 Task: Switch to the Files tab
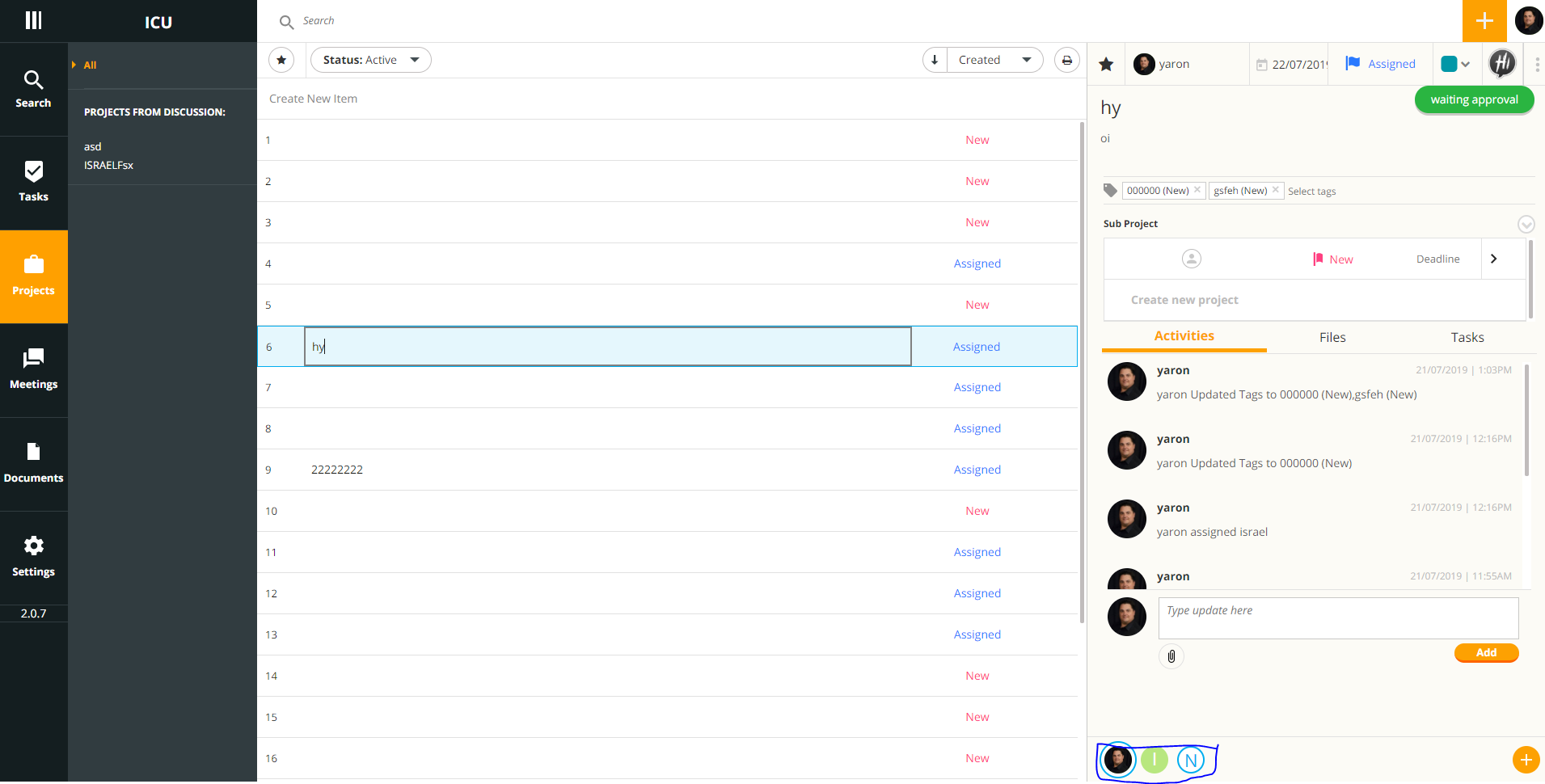tap(1332, 337)
